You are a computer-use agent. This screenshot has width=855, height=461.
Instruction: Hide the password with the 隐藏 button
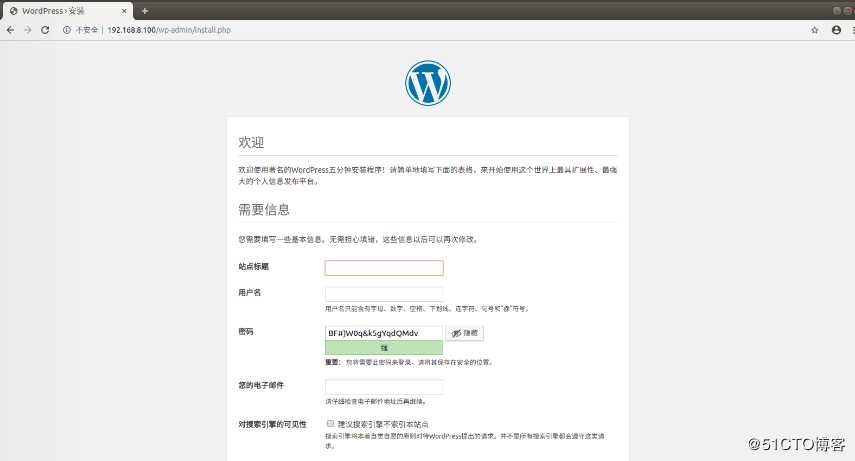point(465,333)
